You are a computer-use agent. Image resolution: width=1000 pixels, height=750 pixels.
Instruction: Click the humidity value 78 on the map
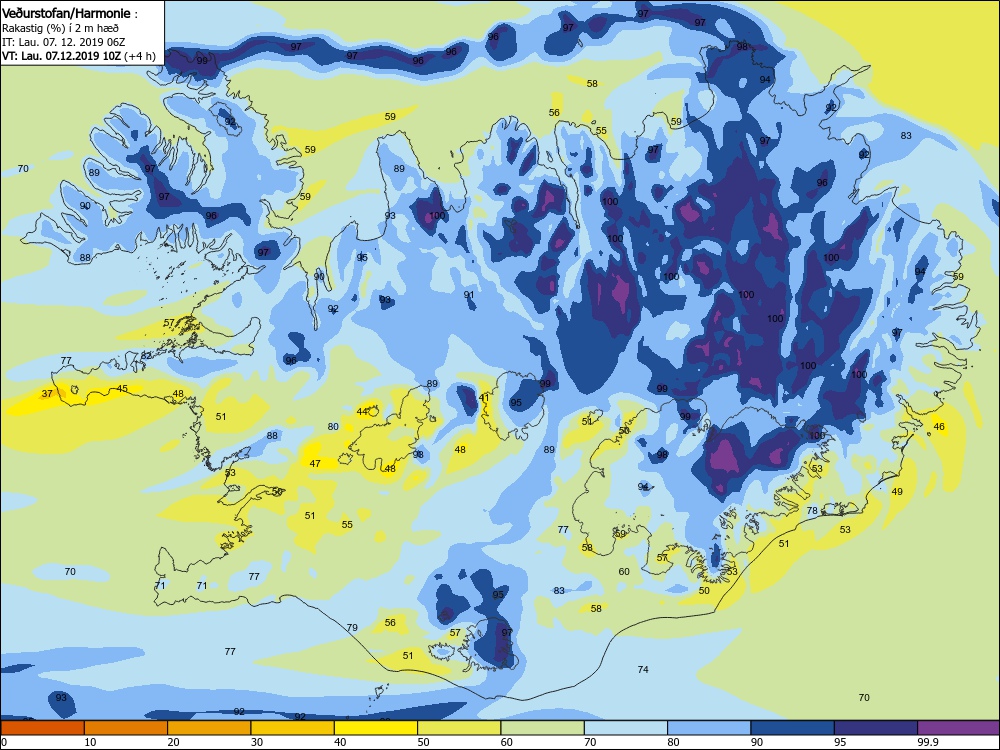(812, 511)
